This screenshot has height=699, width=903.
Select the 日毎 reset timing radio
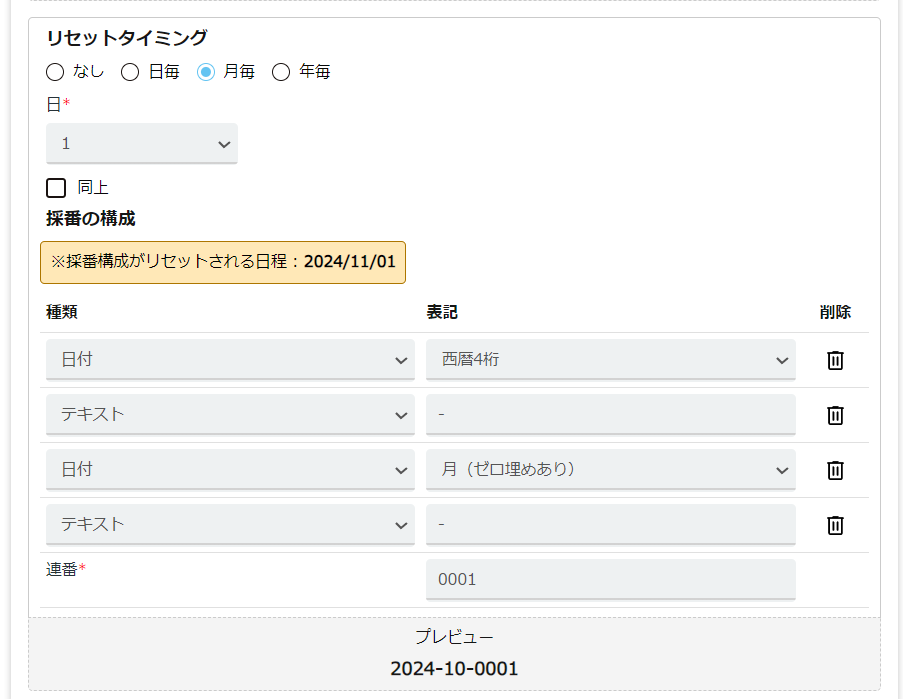pyautogui.click(x=130, y=72)
